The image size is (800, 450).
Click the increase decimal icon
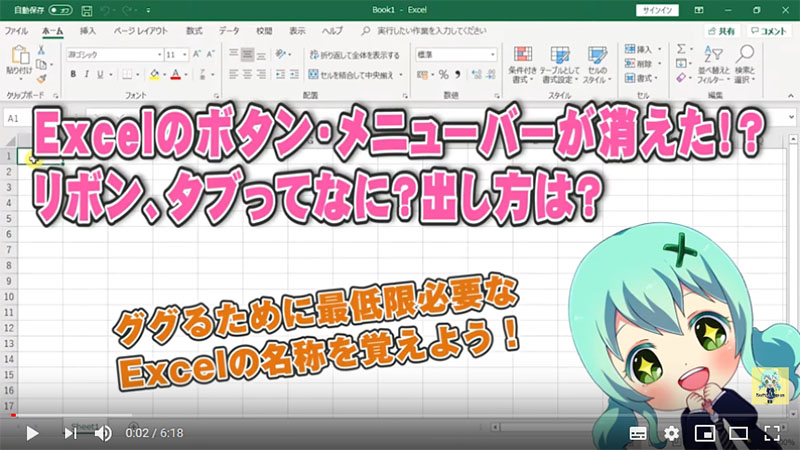coord(477,75)
